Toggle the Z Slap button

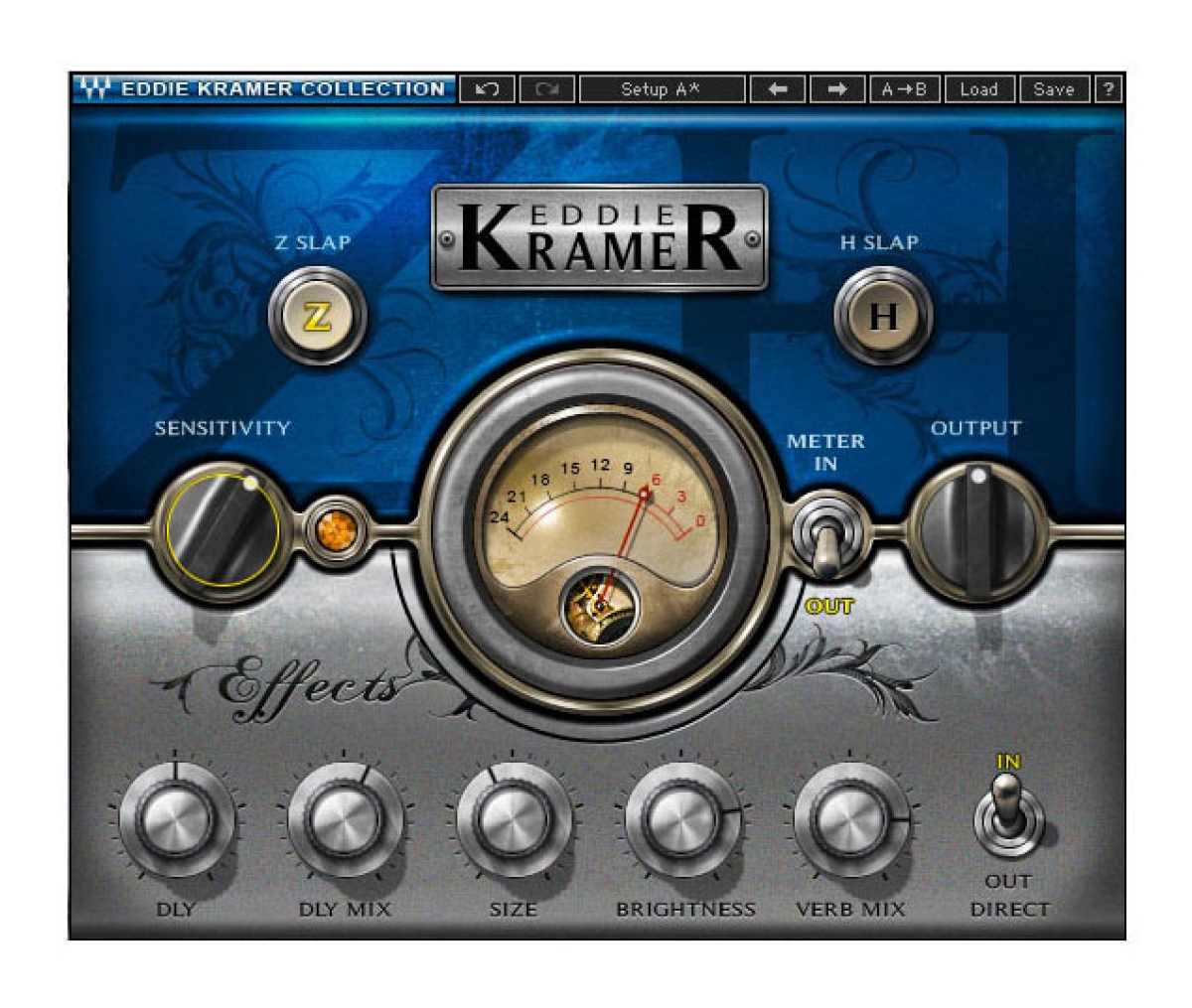317,317
